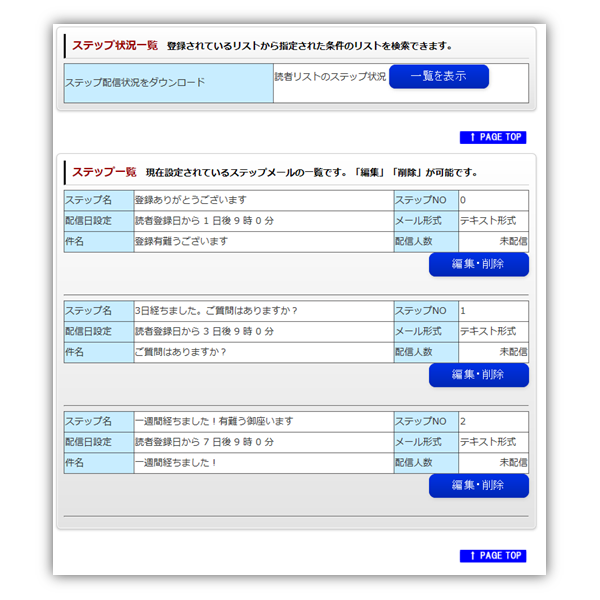Click step number value 1
This screenshot has height=600, width=600.
click(x=463, y=311)
